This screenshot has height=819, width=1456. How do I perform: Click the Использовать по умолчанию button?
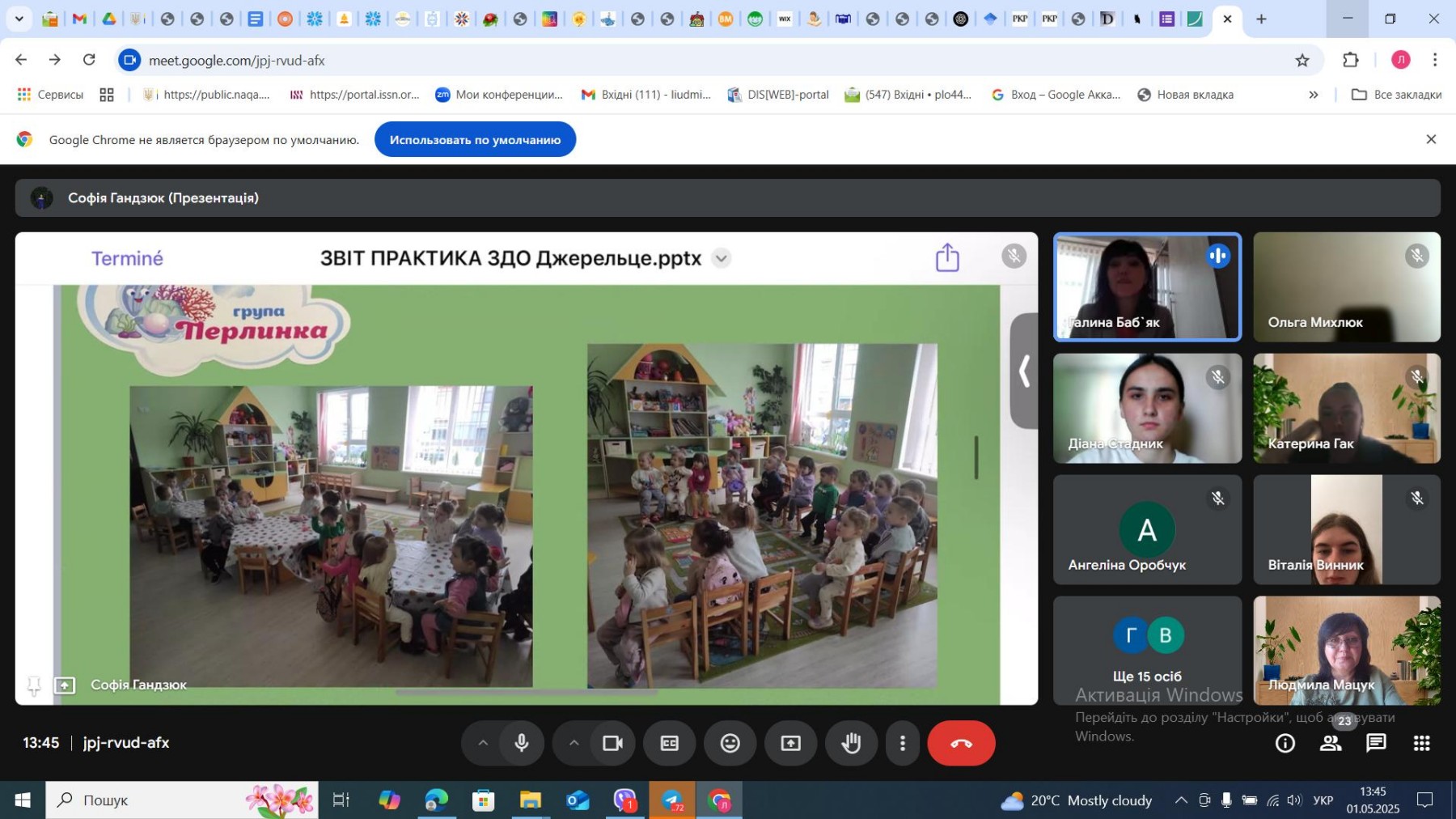point(475,140)
